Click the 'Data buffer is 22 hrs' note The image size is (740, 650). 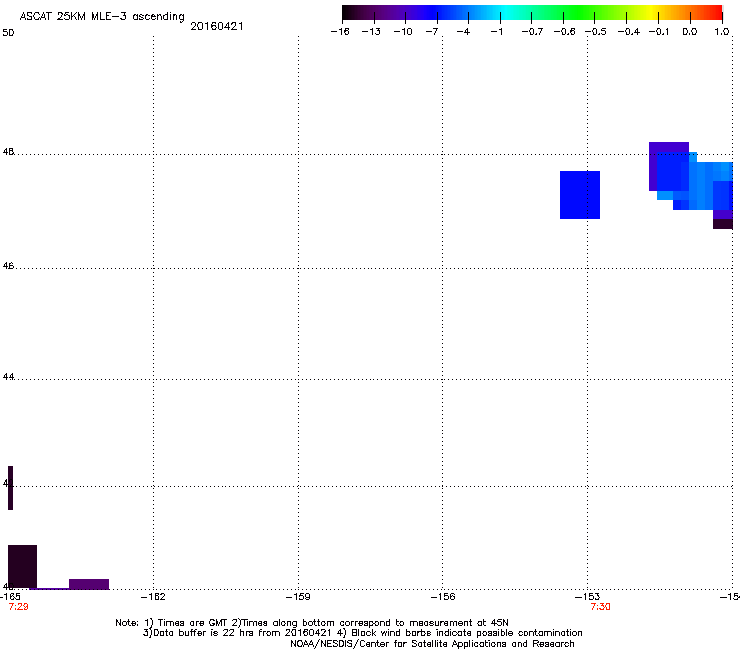(x=362, y=633)
